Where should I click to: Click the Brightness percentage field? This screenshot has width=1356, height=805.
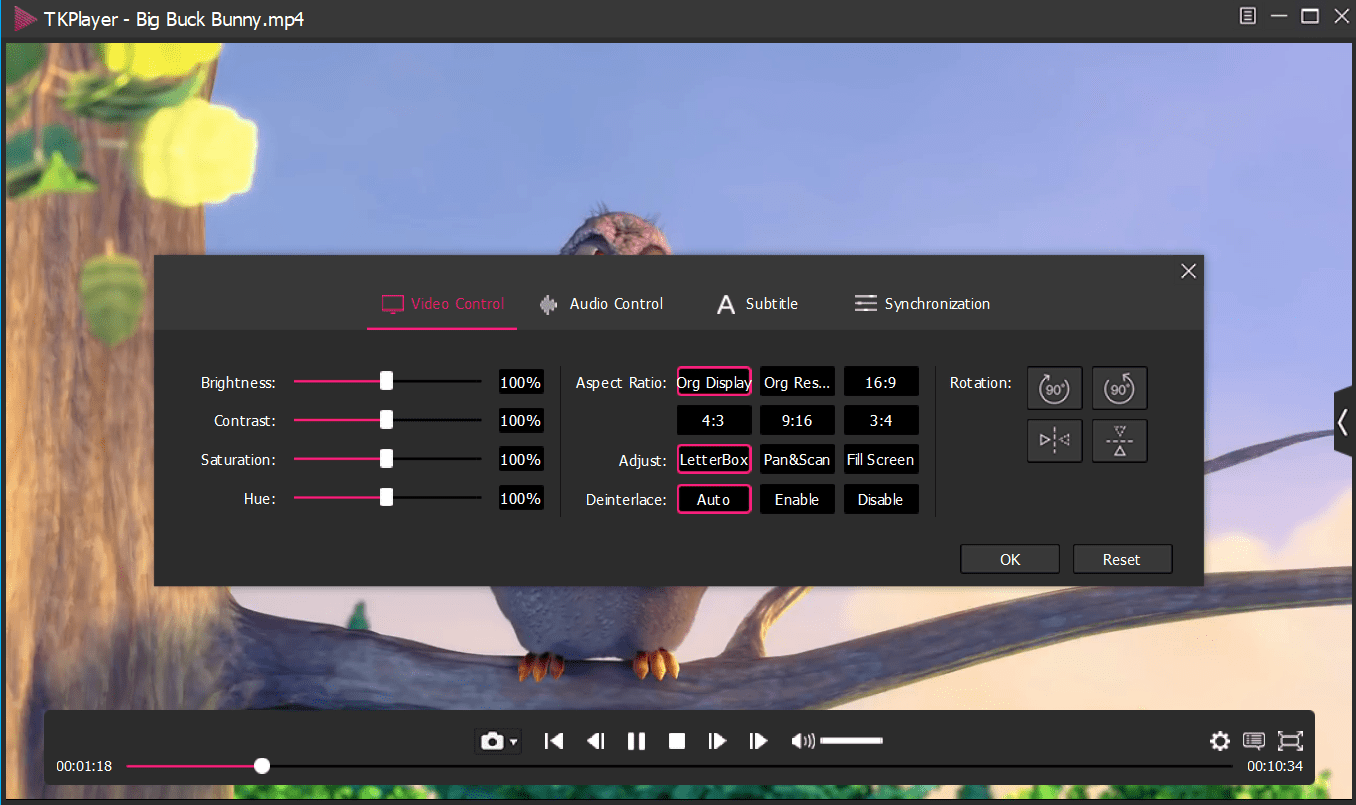point(521,382)
